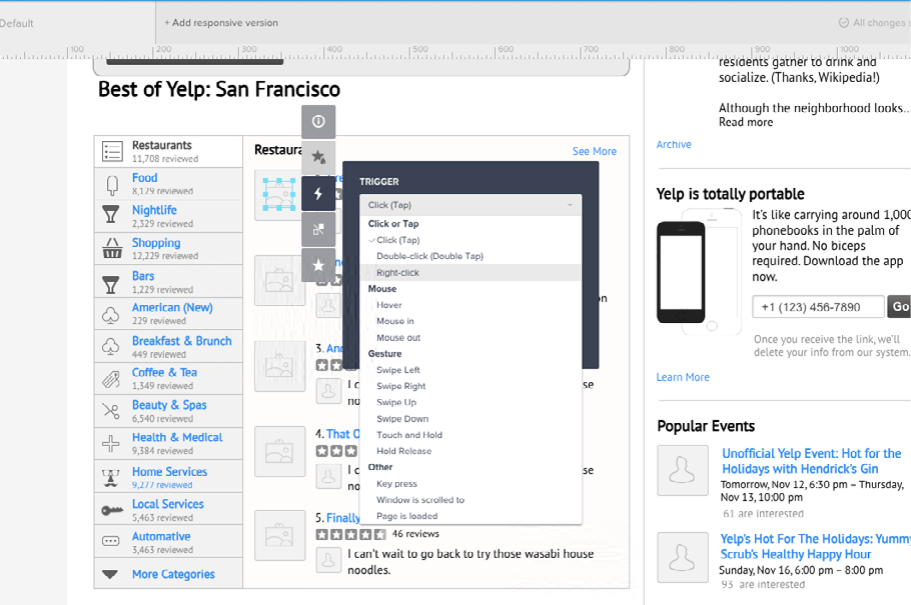Open Unofficial Yelp Event Hendrick's Gin link

click(x=811, y=461)
